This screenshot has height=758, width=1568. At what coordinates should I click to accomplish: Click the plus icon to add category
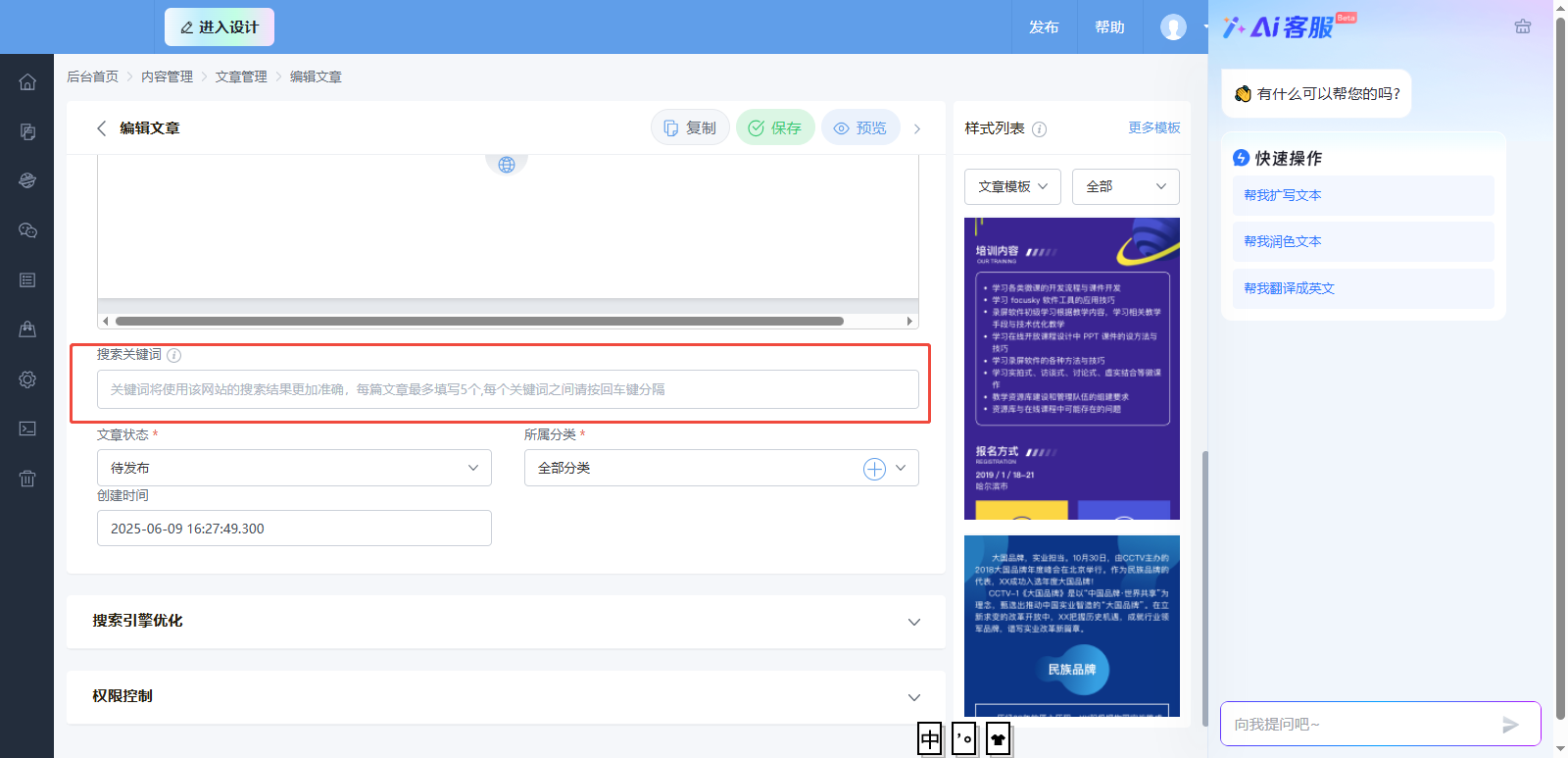[x=874, y=469]
